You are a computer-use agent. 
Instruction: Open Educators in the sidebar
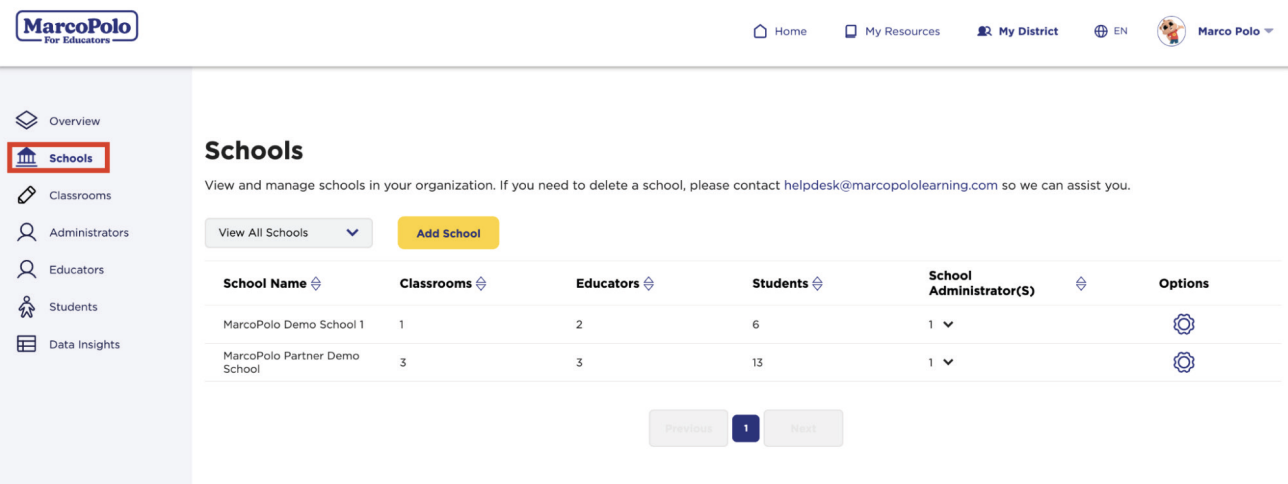(76, 269)
